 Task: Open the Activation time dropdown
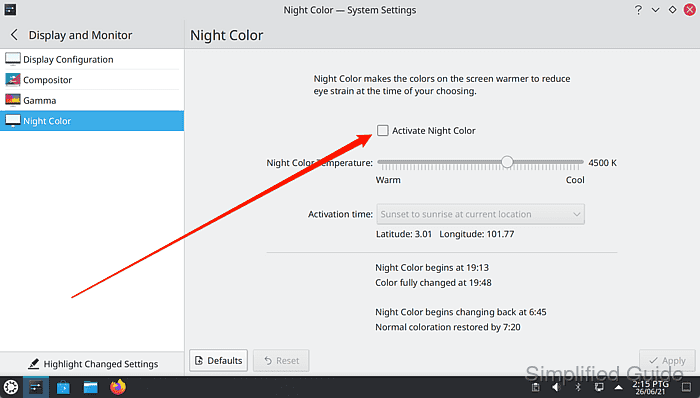pyautogui.click(x=480, y=214)
